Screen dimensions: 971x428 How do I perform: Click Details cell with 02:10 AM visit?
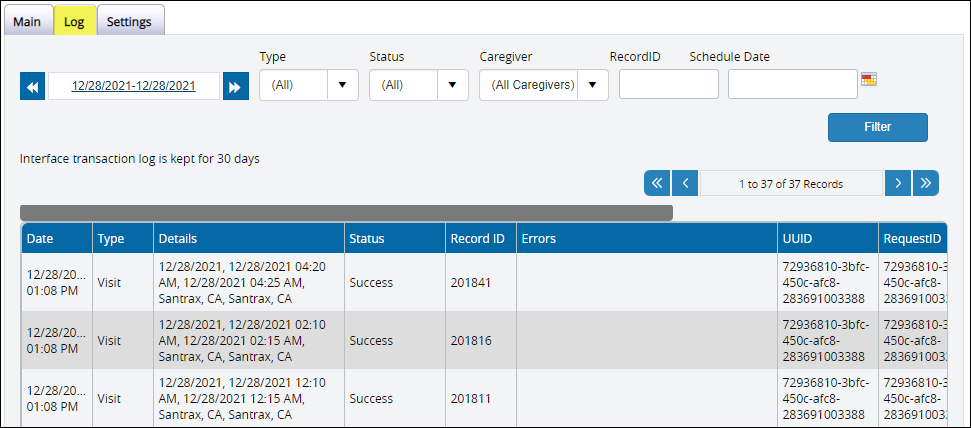pos(249,341)
